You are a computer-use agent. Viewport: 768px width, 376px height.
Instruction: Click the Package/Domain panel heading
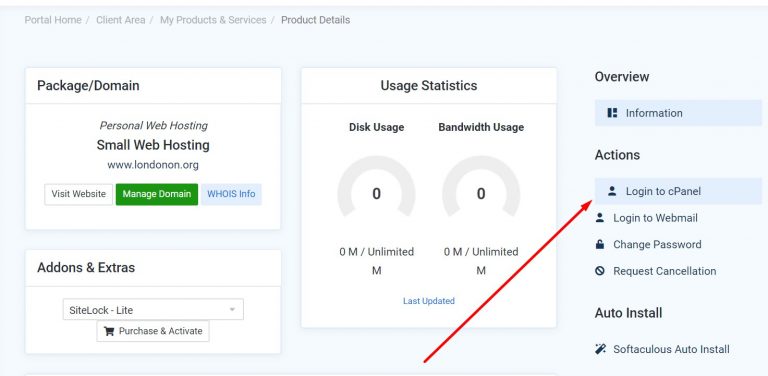click(x=88, y=86)
